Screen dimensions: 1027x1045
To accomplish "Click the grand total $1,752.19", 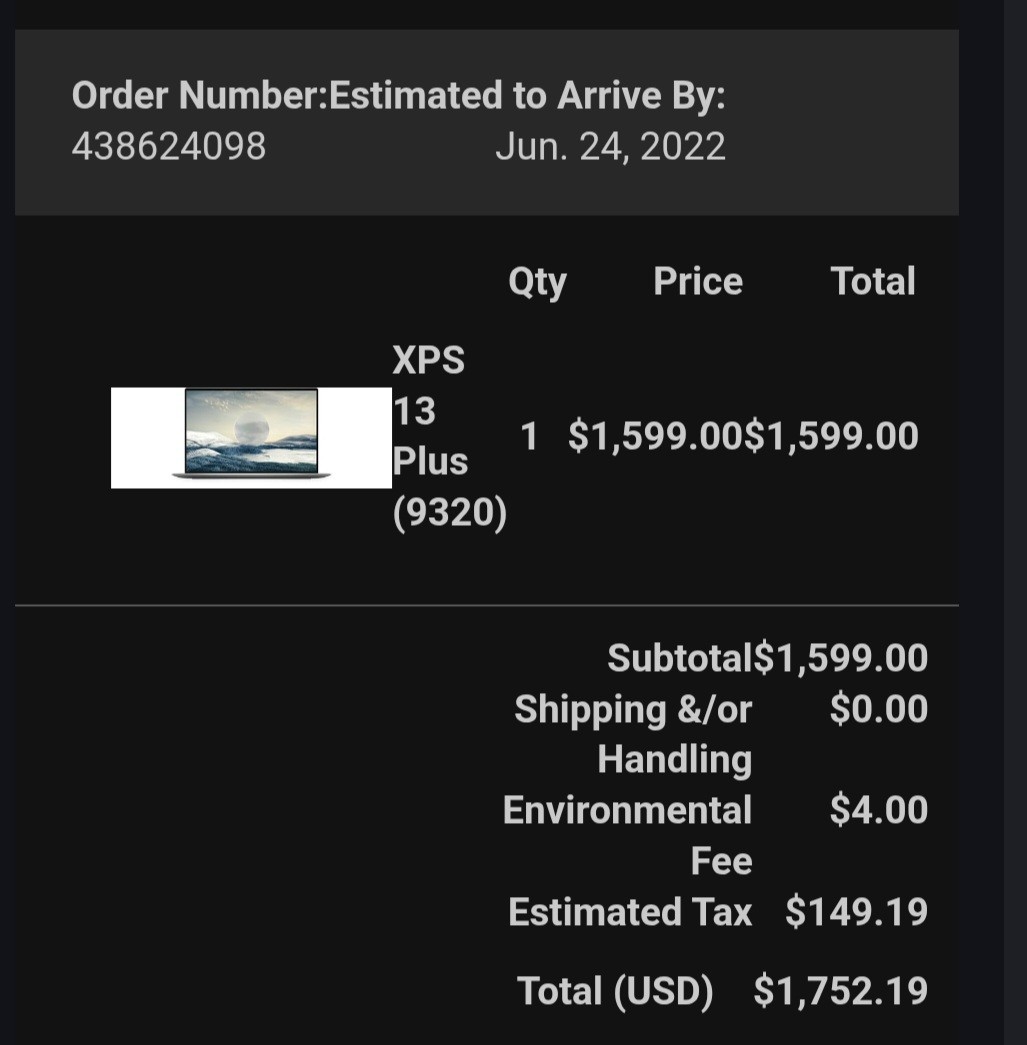I will tap(840, 991).
